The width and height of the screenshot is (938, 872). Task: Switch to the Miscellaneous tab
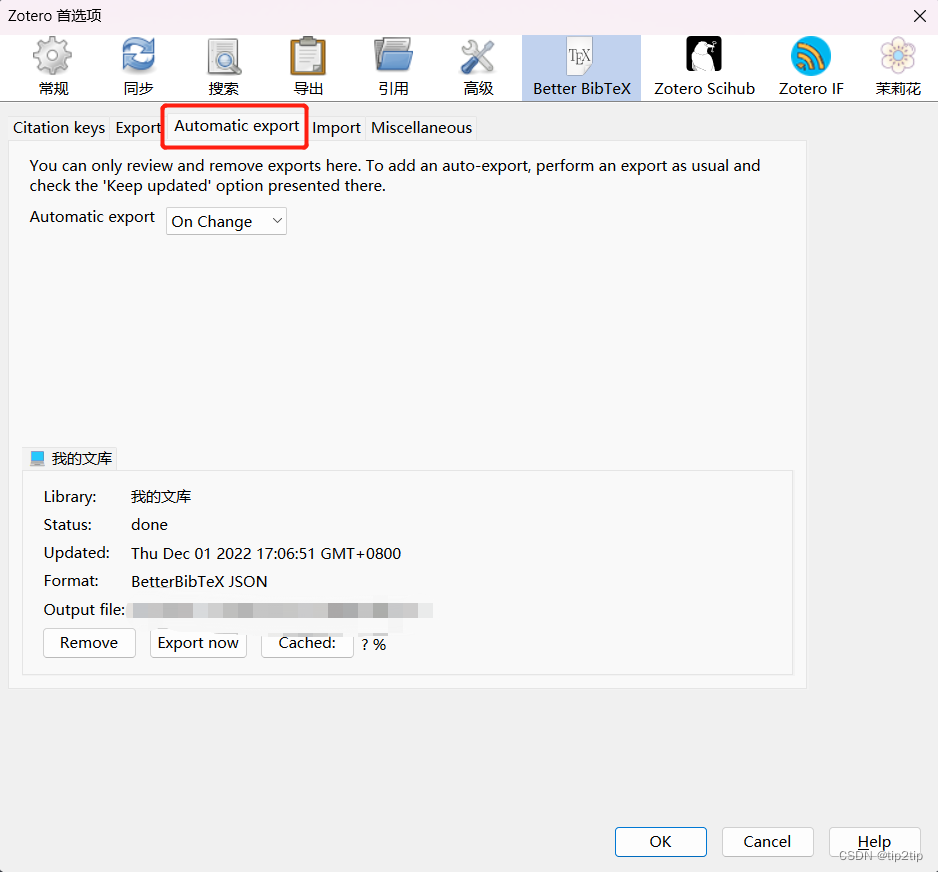[421, 128]
